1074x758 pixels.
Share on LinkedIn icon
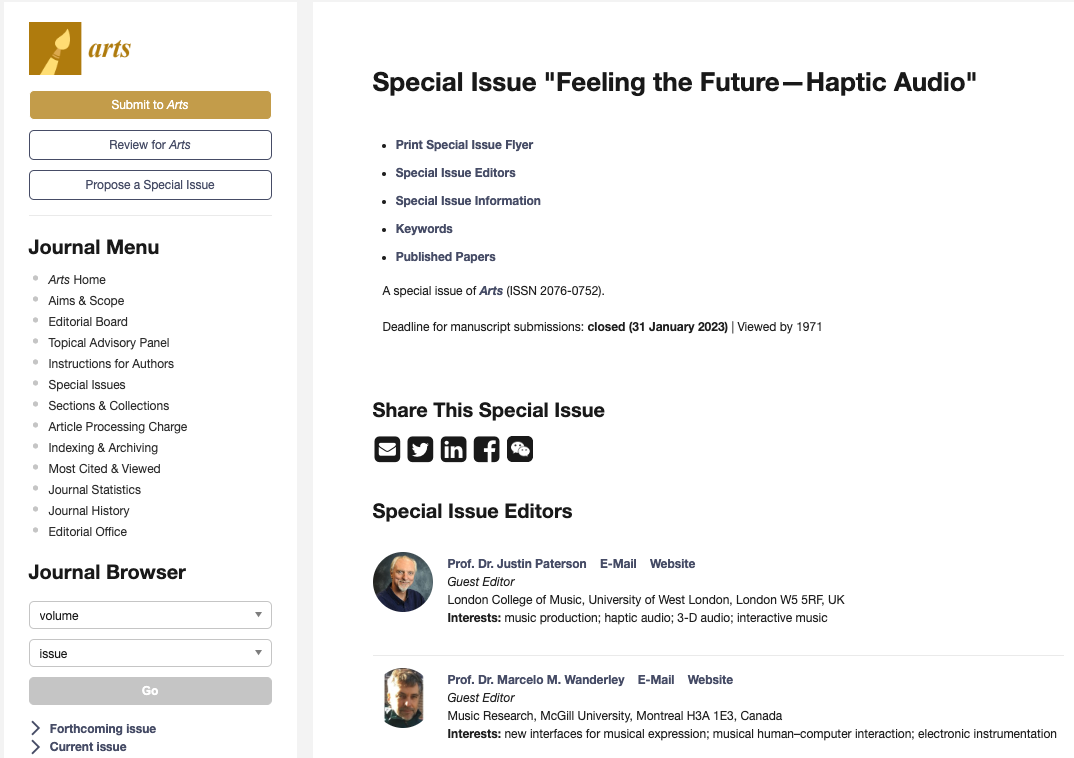pos(453,449)
